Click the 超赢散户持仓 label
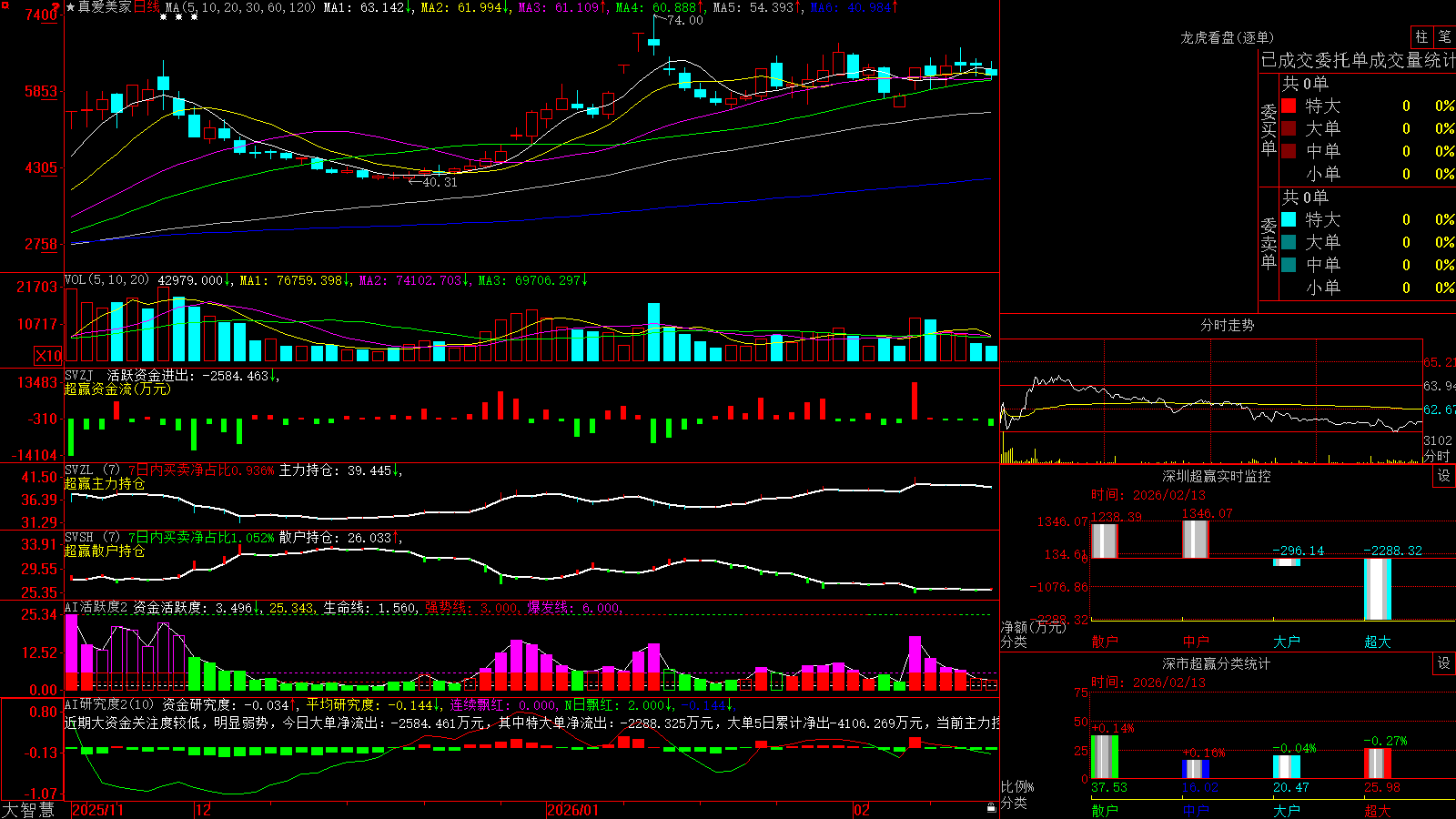This screenshot has width=1456, height=819. 105,551
